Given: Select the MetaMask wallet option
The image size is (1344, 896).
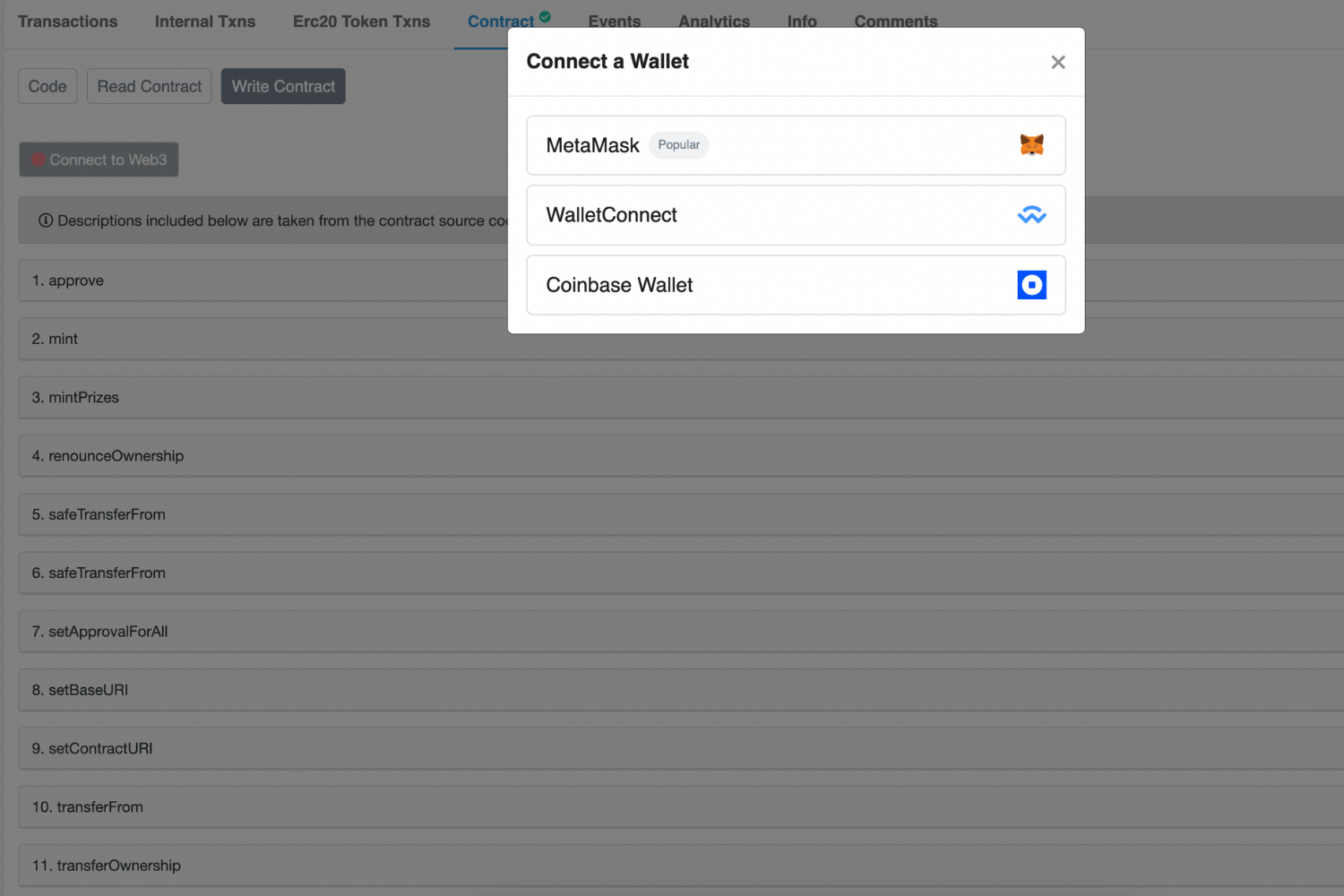Looking at the screenshot, I should coord(796,145).
